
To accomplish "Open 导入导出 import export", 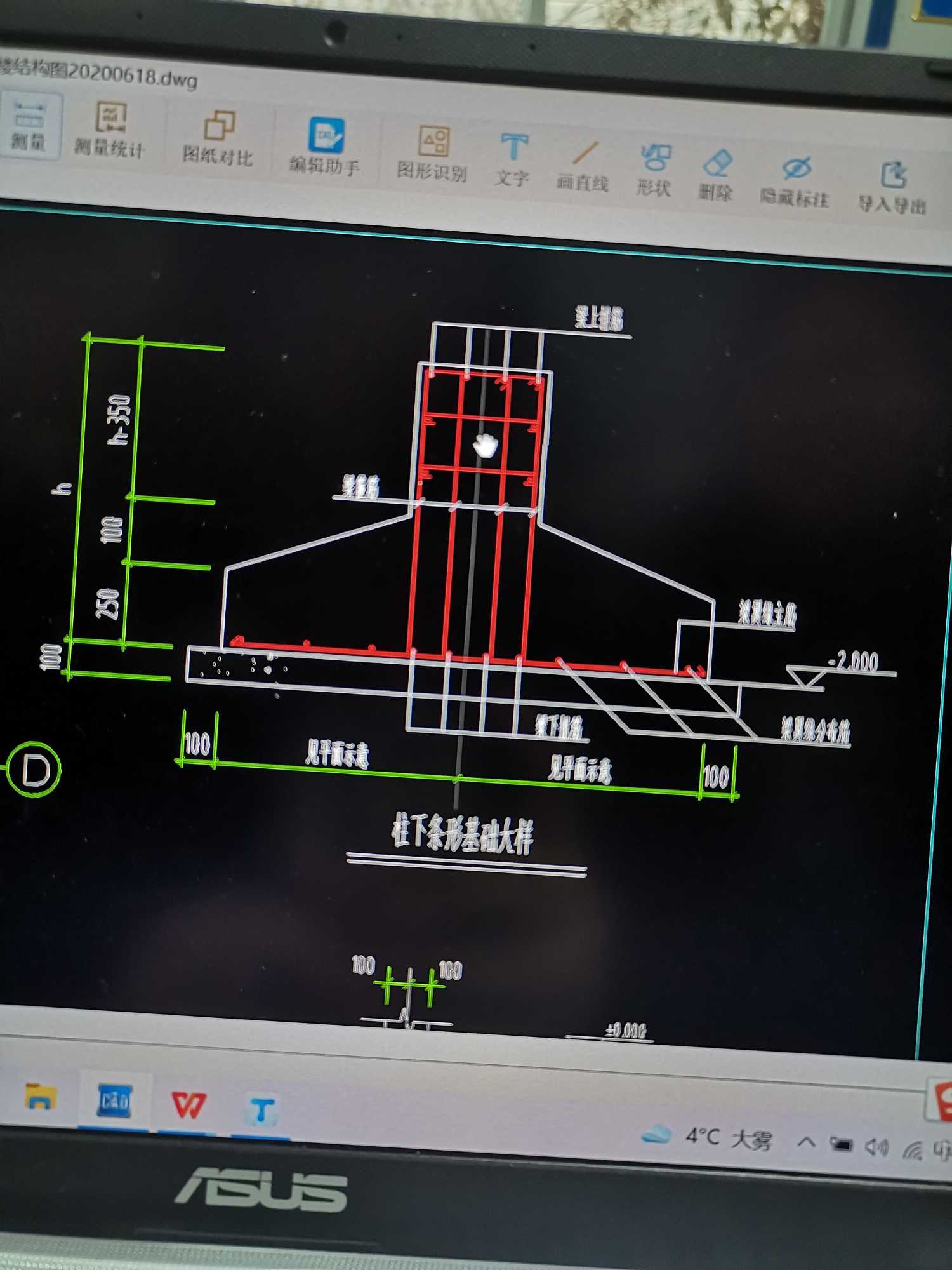I will tap(892, 189).
